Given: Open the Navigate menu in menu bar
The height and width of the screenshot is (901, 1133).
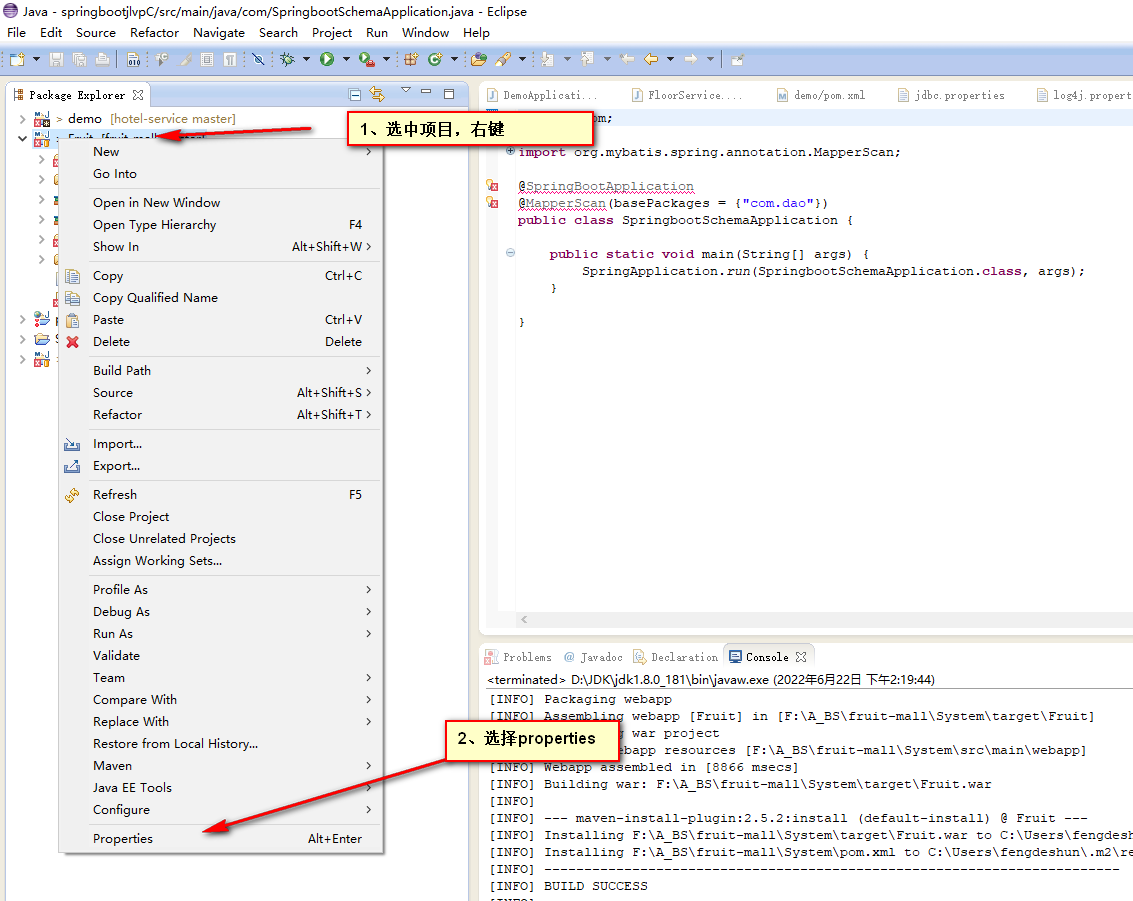Looking at the screenshot, I should pyautogui.click(x=219, y=33).
